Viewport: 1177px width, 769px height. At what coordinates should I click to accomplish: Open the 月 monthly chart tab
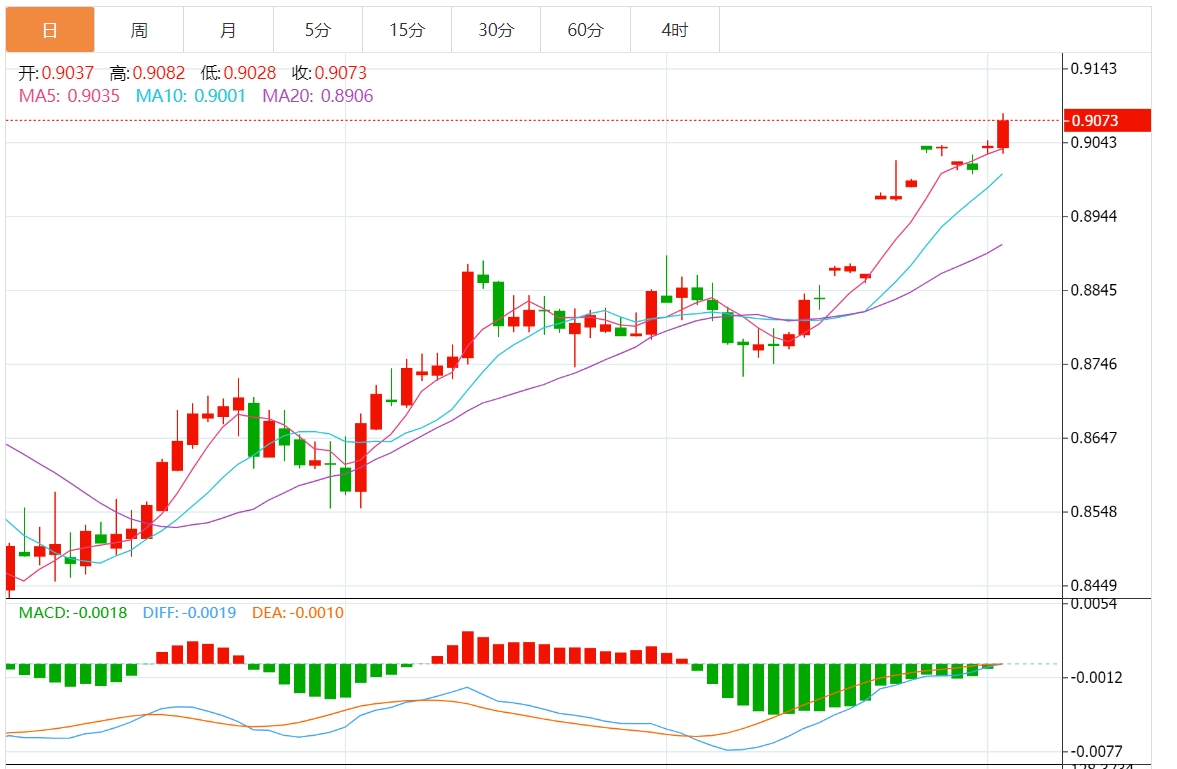coord(228,30)
